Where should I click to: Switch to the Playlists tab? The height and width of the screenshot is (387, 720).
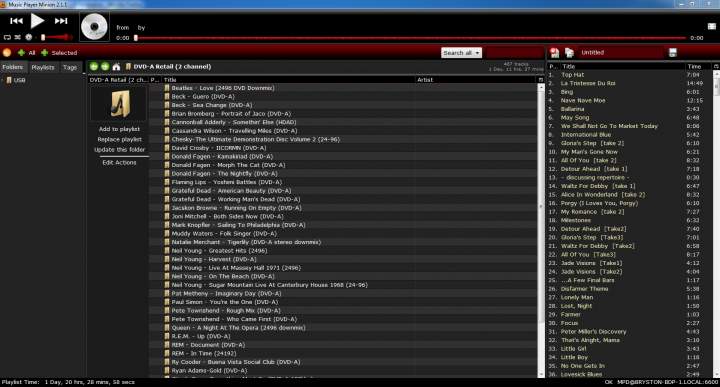click(43, 67)
